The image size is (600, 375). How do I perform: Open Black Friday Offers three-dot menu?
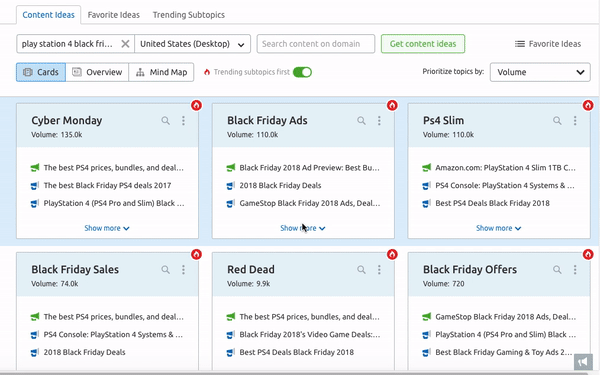tap(575, 270)
